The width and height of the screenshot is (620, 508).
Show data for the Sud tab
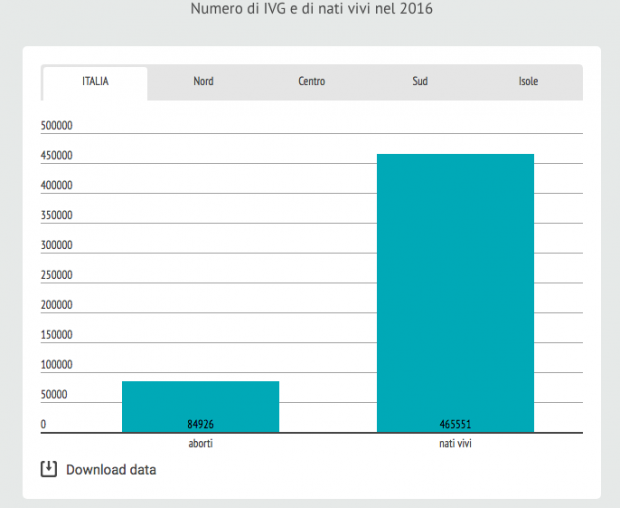[420, 82]
